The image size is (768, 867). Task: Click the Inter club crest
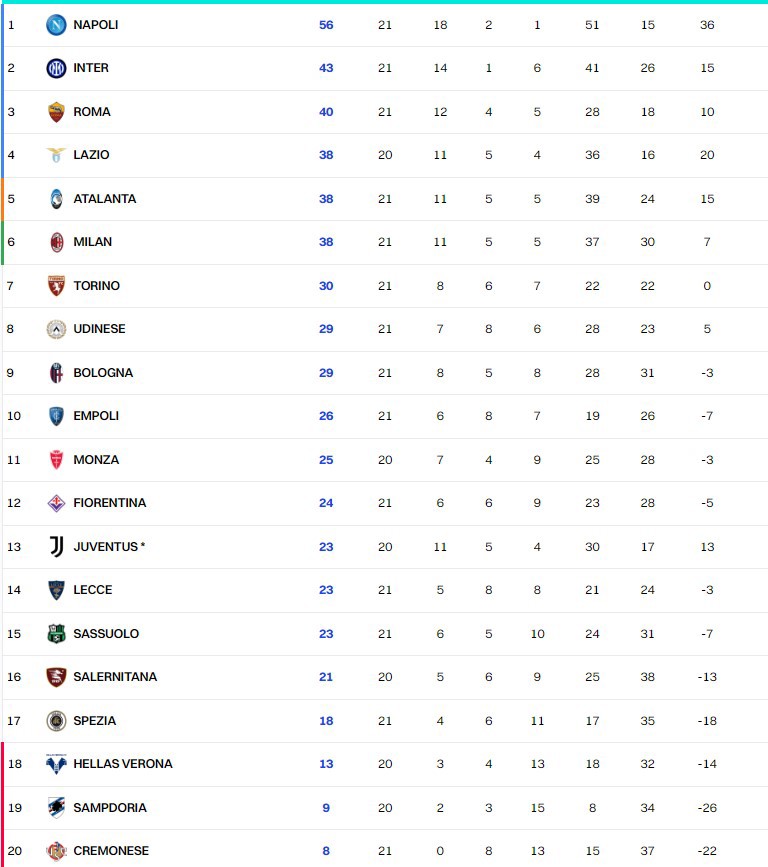click(x=56, y=68)
